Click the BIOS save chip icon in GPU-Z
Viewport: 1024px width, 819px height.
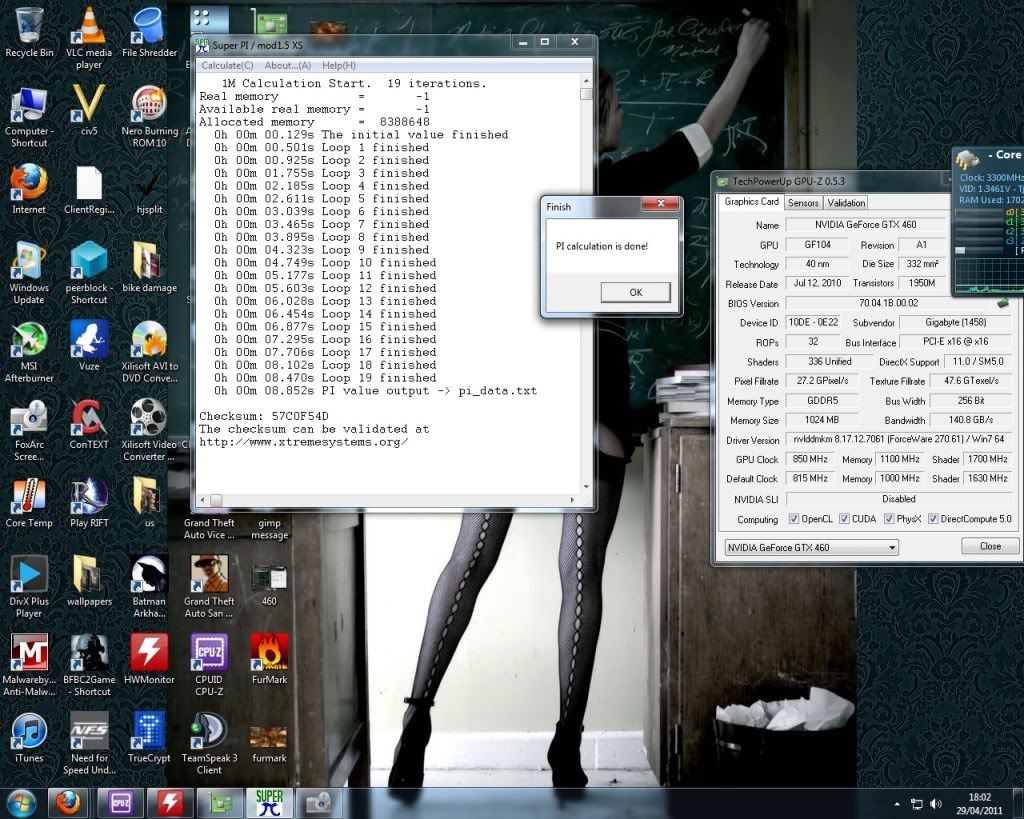point(1002,303)
